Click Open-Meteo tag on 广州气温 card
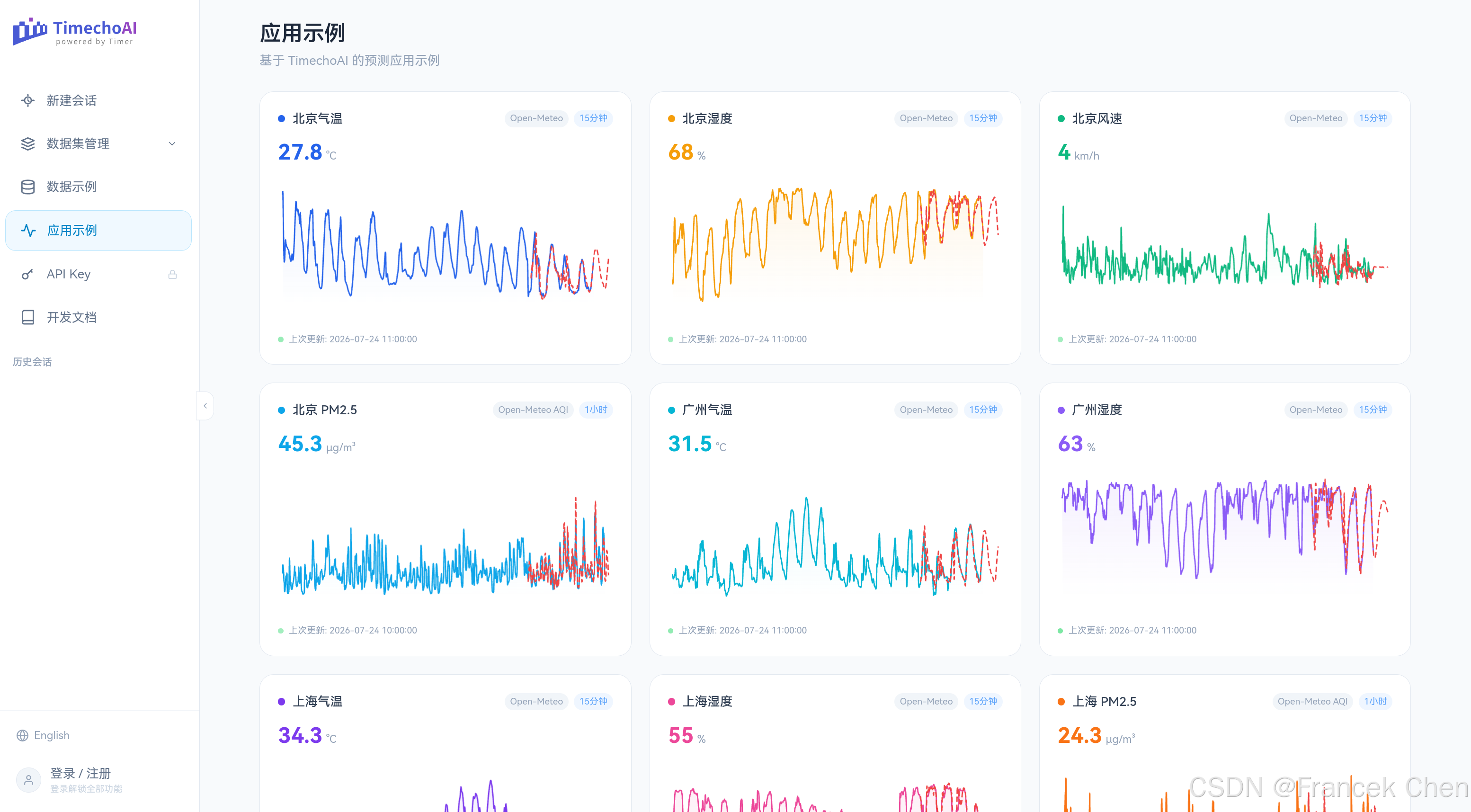1471x812 pixels. tap(926, 410)
